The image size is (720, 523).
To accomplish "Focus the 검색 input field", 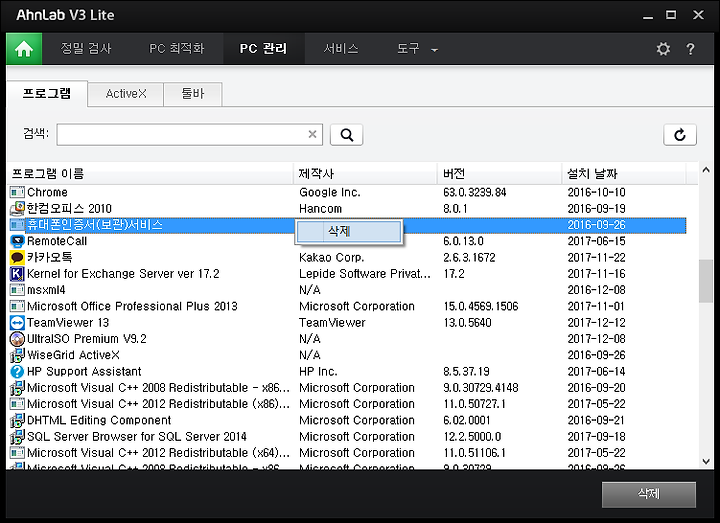I will point(190,134).
